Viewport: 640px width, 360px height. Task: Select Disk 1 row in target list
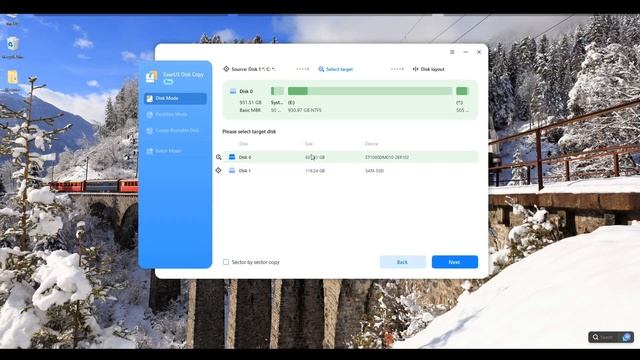tap(350, 171)
